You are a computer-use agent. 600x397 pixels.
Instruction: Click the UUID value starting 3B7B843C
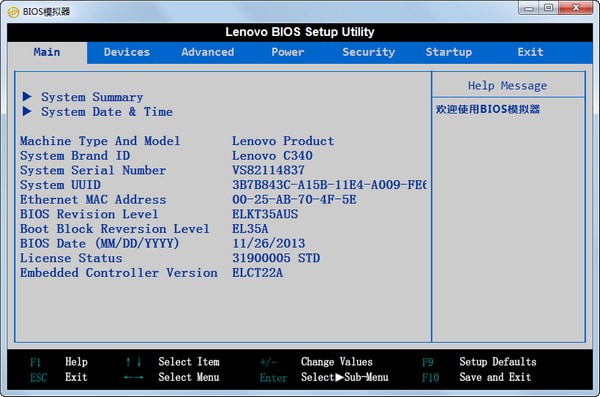(x=329, y=185)
